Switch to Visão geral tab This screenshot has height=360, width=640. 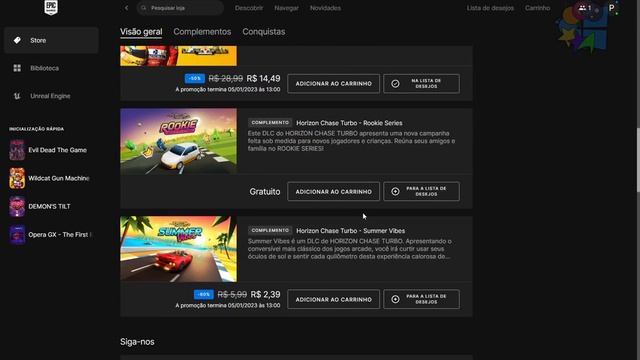tap(141, 31)
